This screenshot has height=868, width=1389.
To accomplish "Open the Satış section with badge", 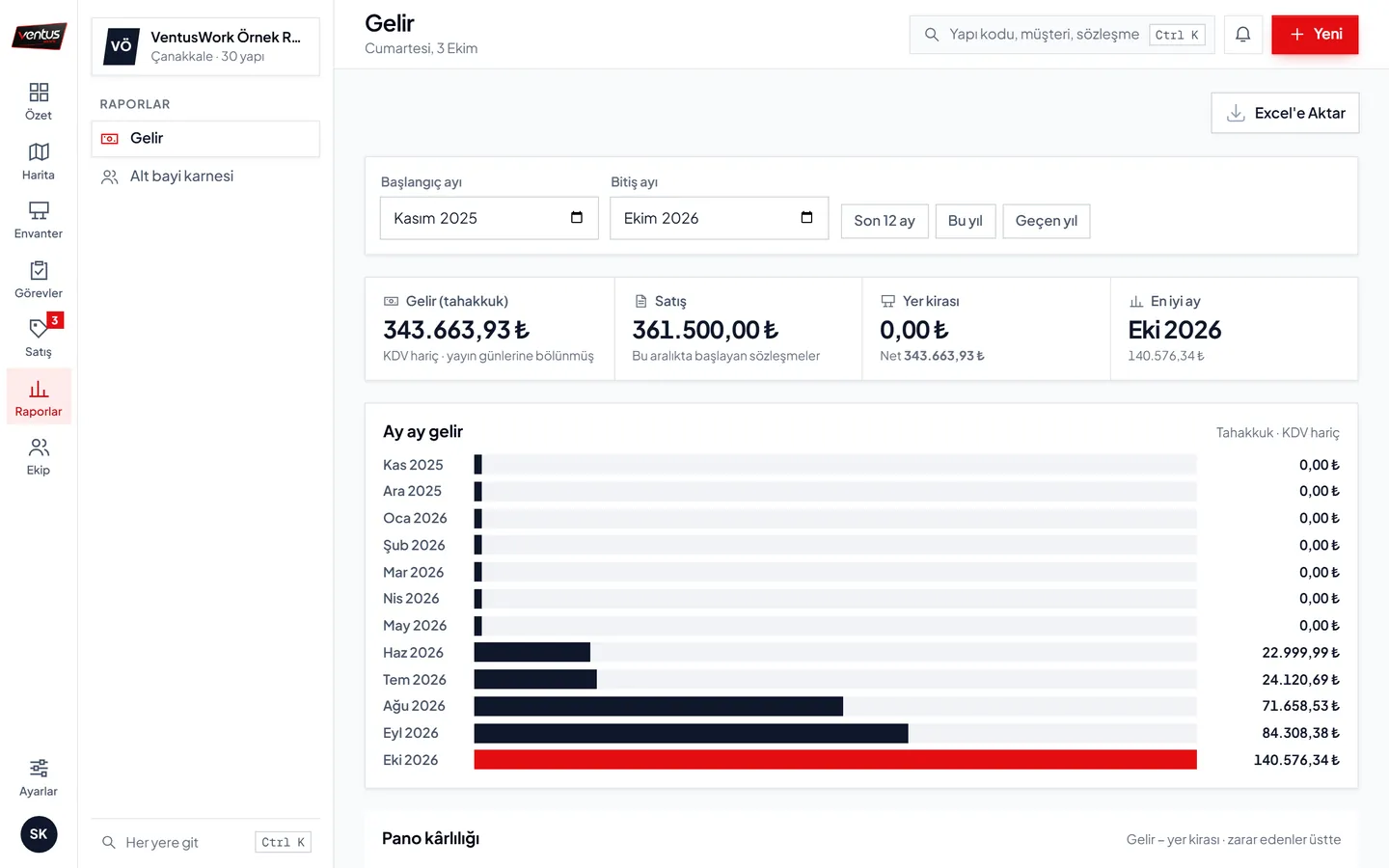I will 39,339.
